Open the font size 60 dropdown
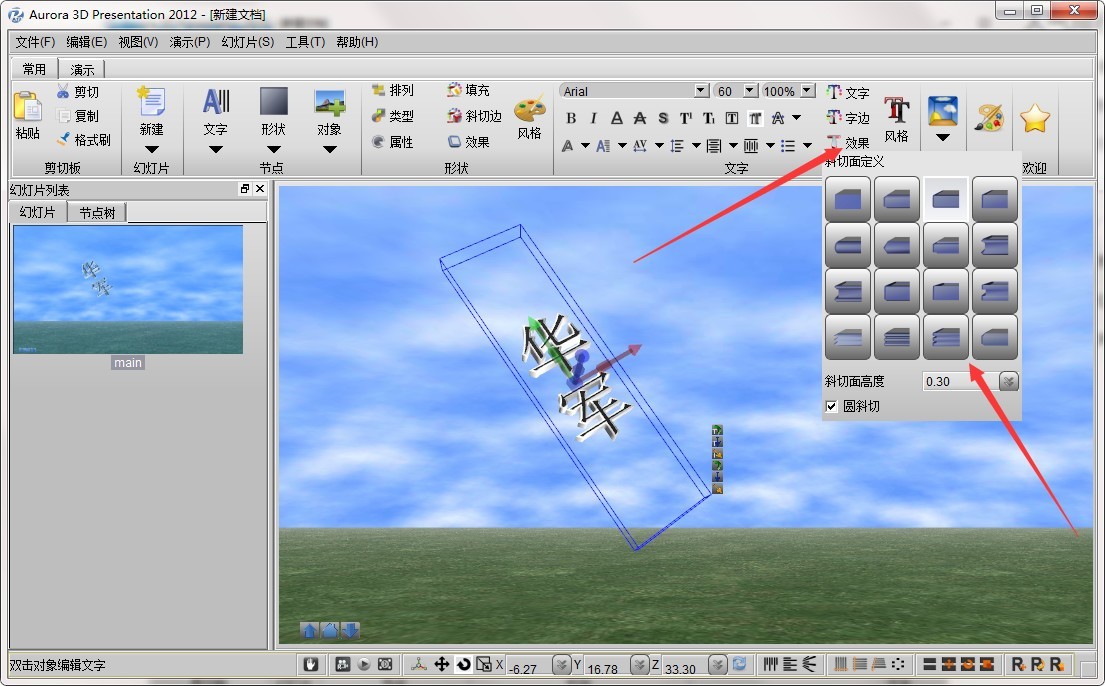 click(749, 90)
